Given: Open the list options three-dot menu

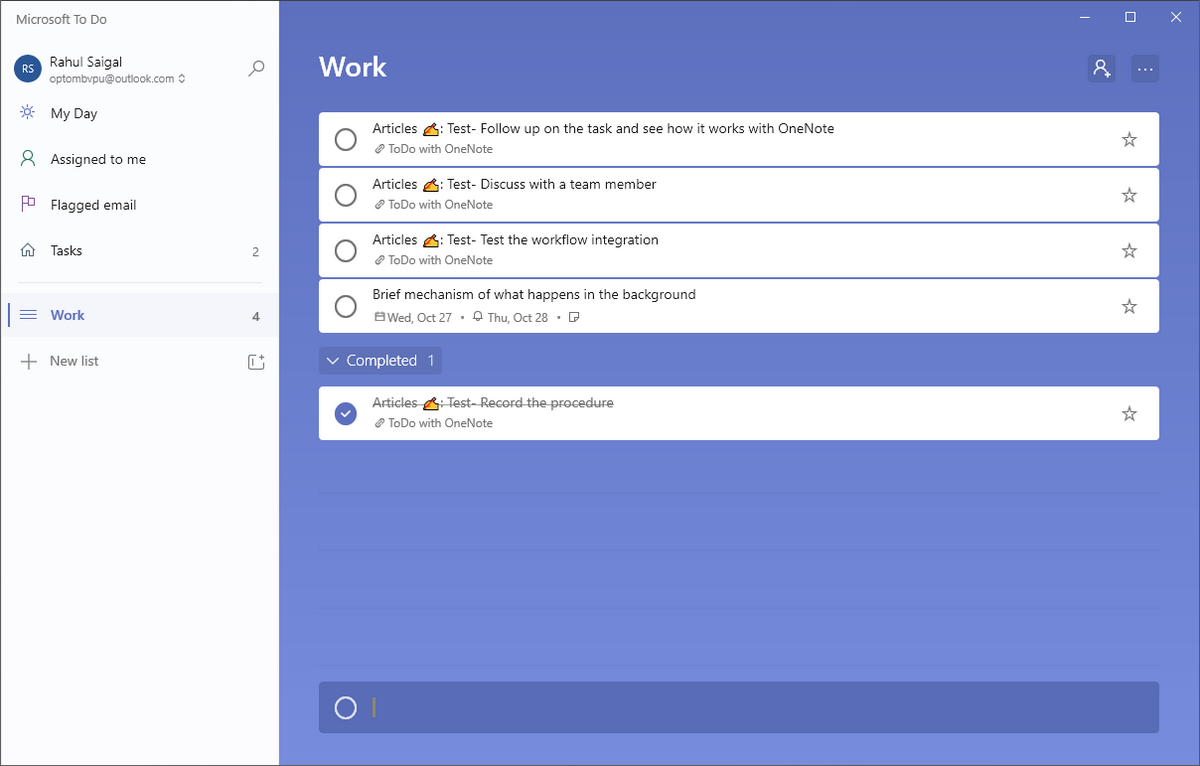Looking at the screenshot, I should [1145, 68].
